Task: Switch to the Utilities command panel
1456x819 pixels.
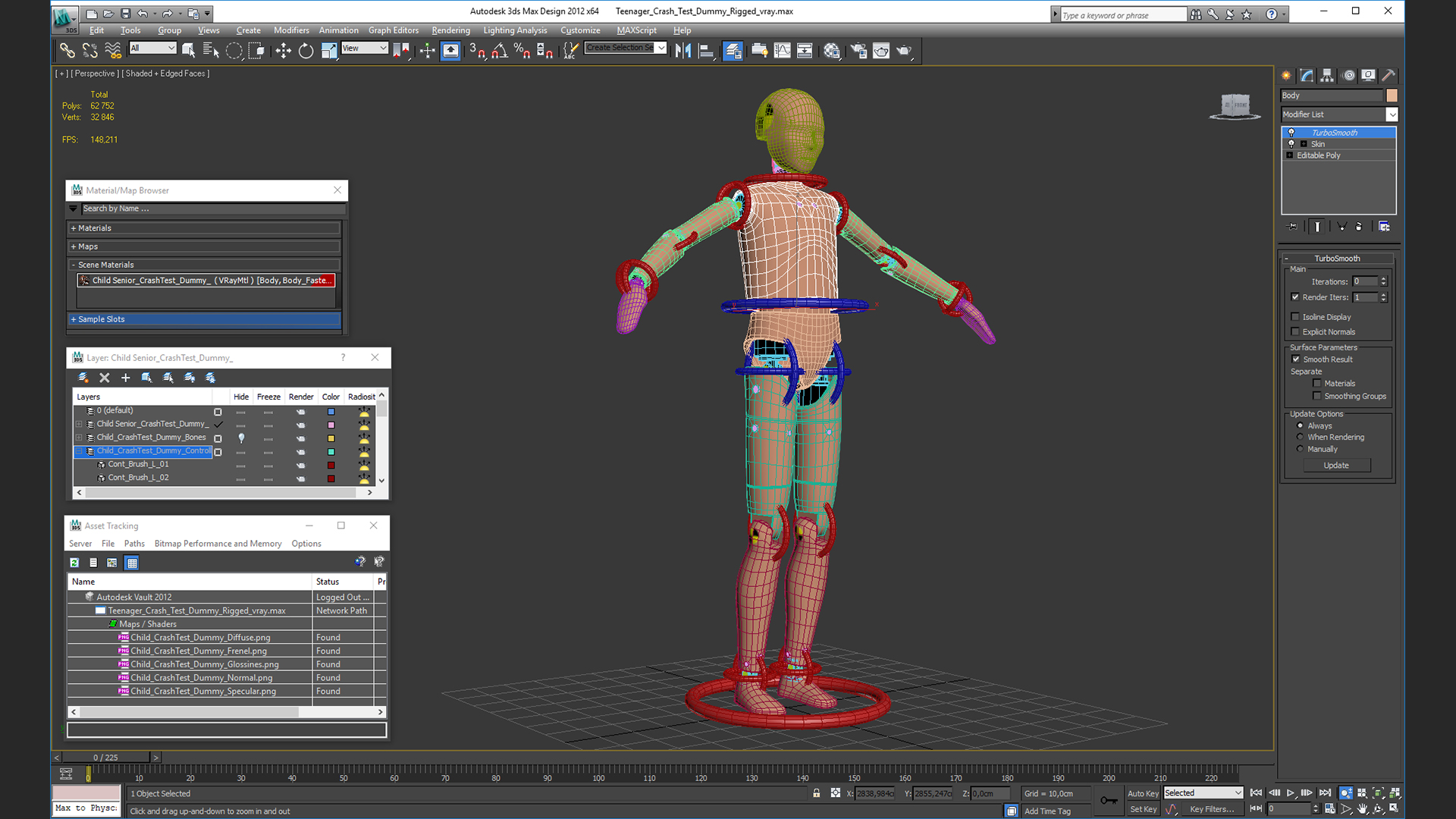Action: pyautogui.click(x=1389, y=75)
